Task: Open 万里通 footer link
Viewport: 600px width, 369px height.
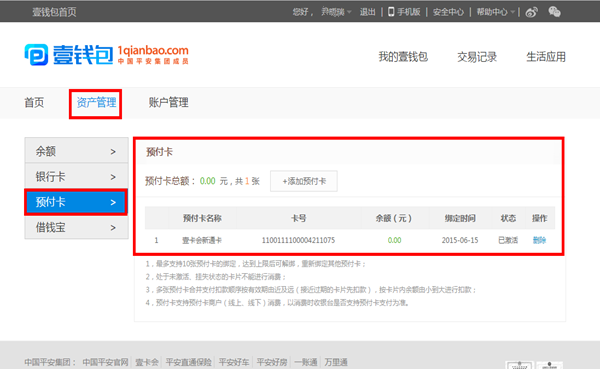Action: coord(336,362)
